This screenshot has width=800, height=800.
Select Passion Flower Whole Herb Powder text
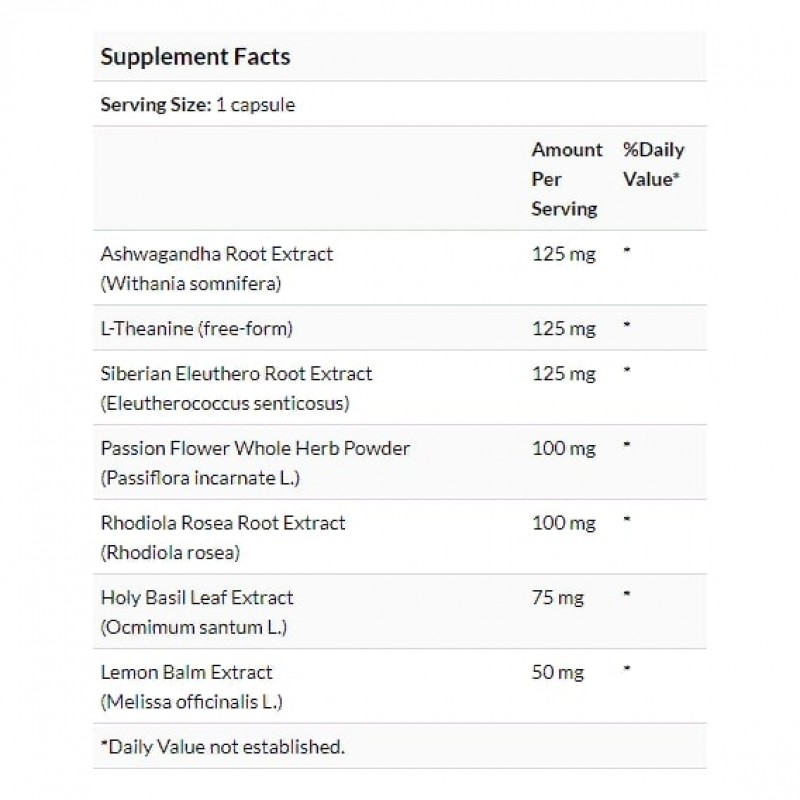coord(255,448)
